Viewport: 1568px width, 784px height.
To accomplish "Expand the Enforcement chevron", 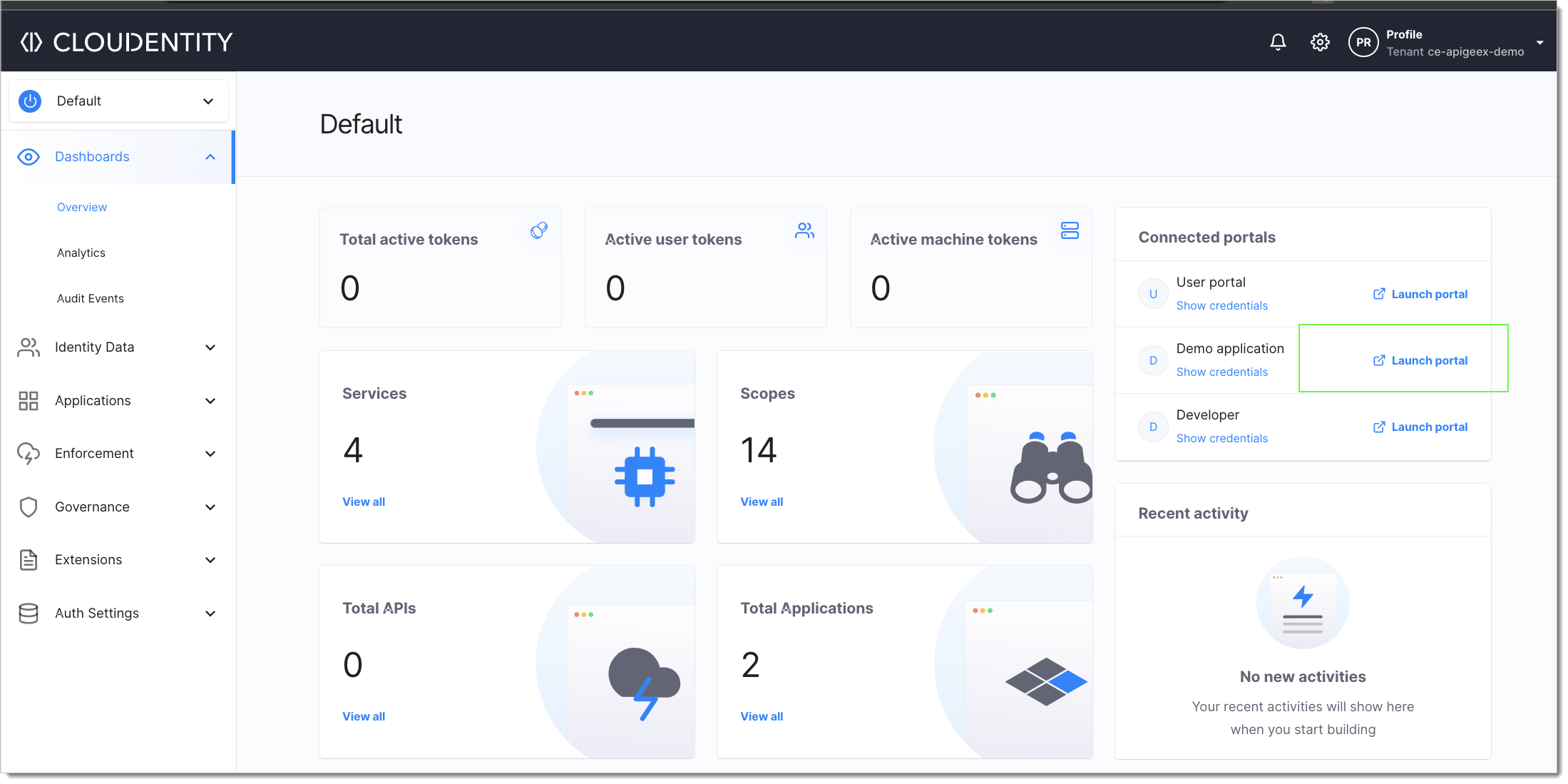I will [210, 454].
